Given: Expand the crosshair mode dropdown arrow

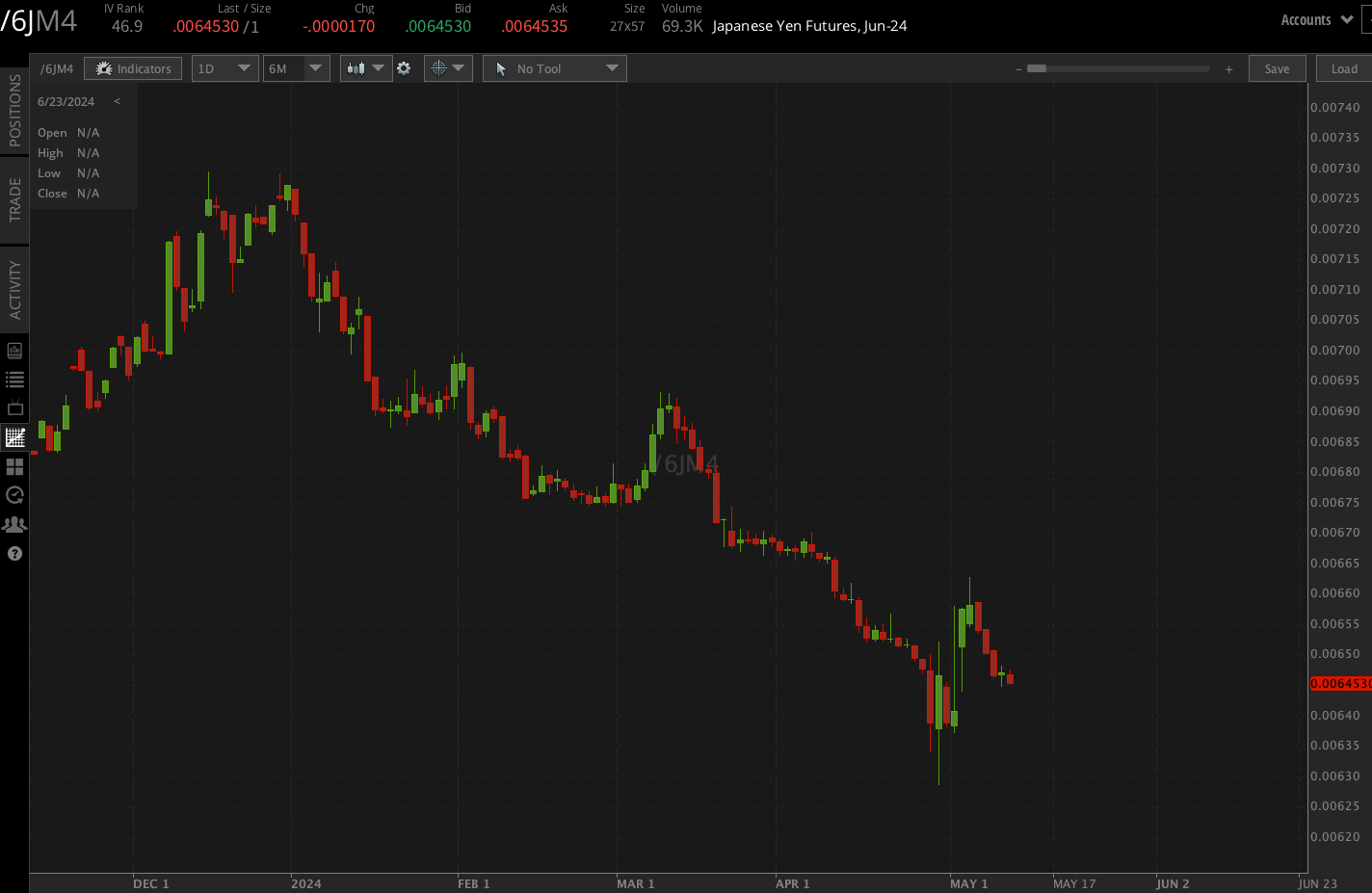Looking at the screenshot, I should pyautogui.click(x=459, y=68).
